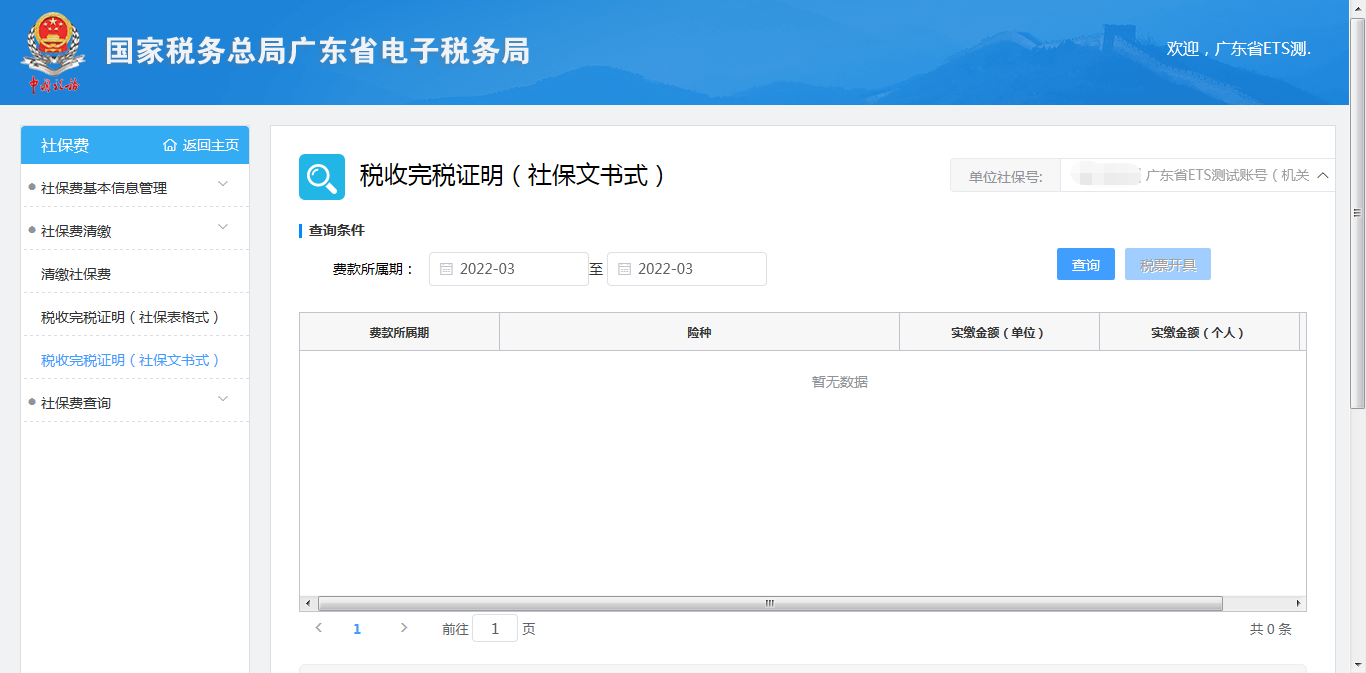1366x673 pixels.
Task: Expand 社保费基本信息管理 menu section
Action: click(x=223, y=184)
